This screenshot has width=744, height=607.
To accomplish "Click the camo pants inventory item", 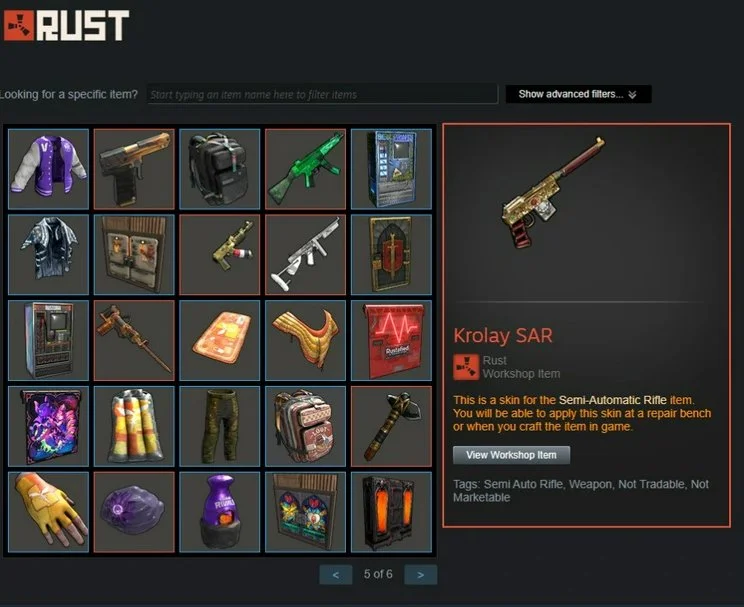I will (220, 426).
